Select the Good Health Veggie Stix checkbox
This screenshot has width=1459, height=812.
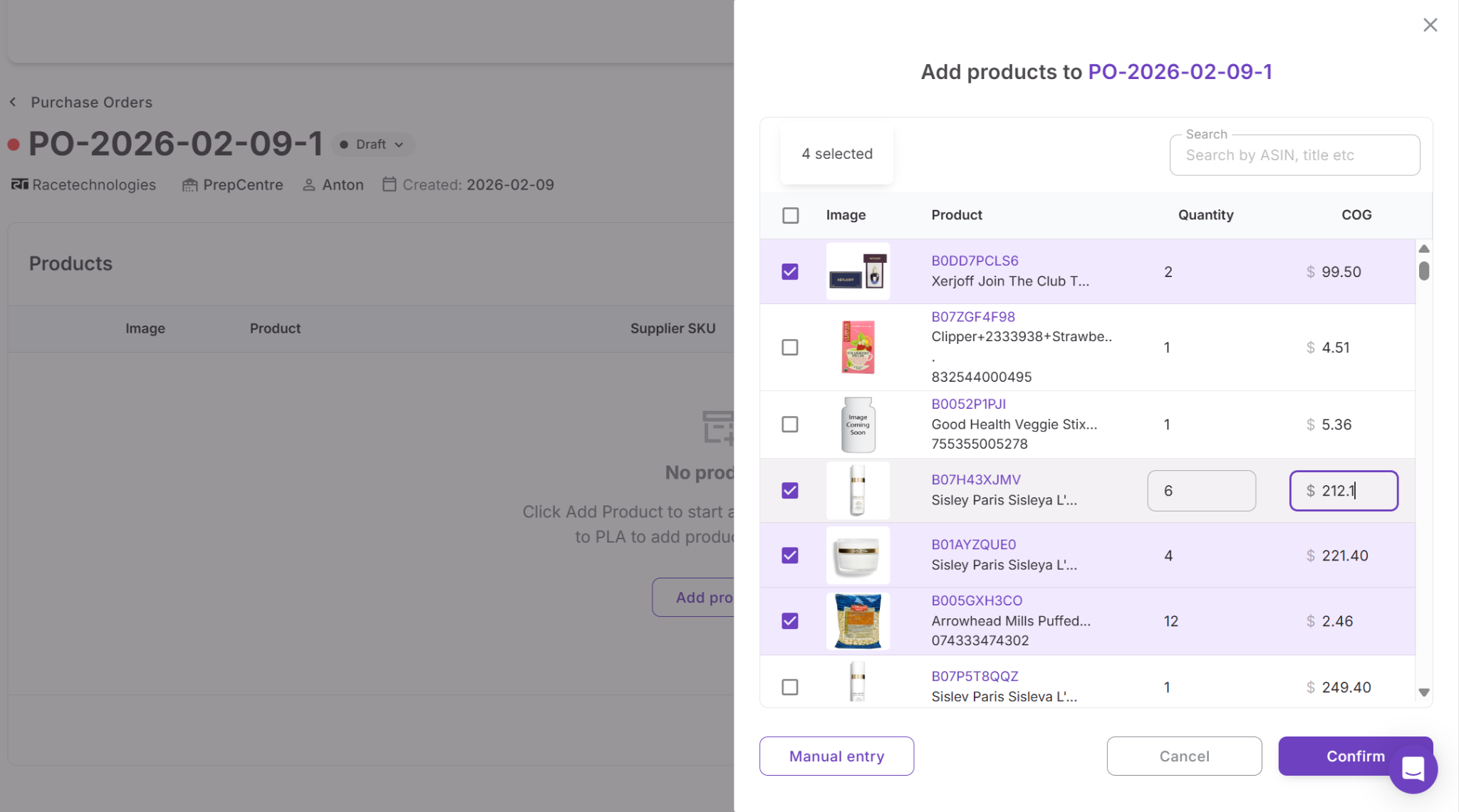pos(790,425)
